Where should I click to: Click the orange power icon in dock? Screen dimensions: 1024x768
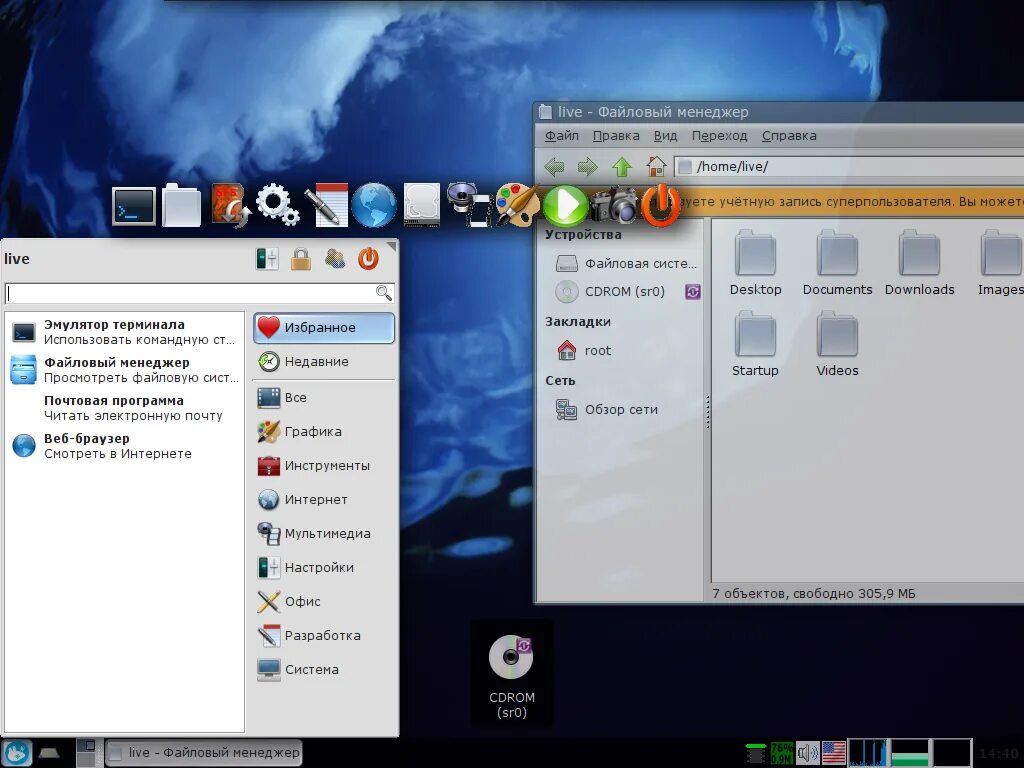coord(661,205)
